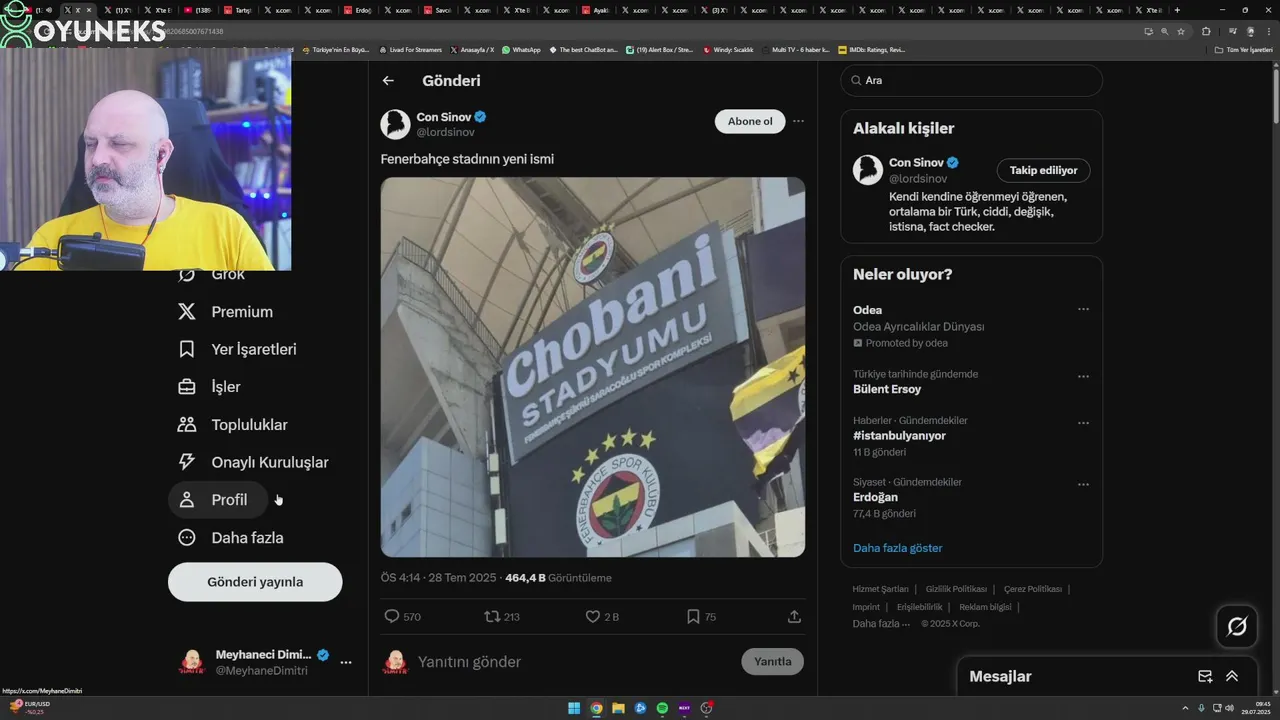Open the #istanbulyanıyor trending topic
Viewport: 1280px width, 720px height.
click(x=899, y=436)
